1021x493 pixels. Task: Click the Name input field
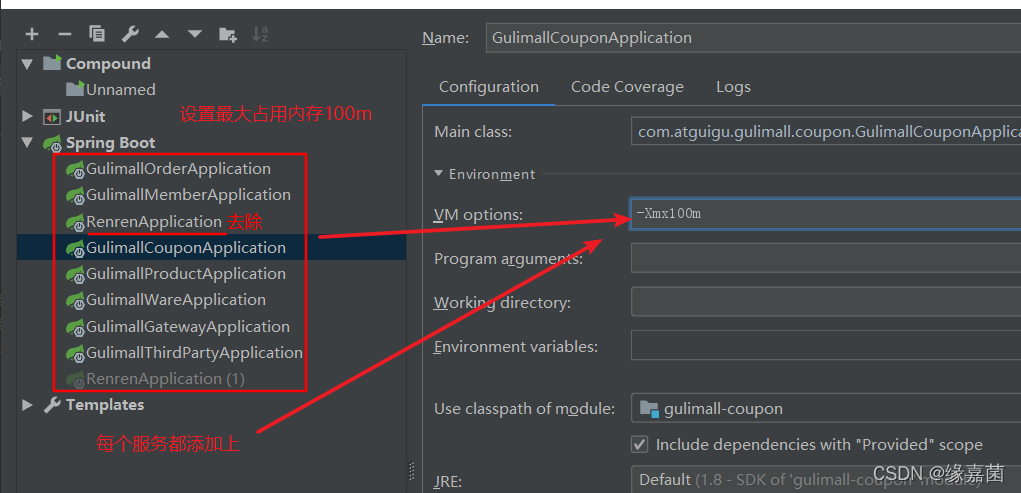[753, 38]
